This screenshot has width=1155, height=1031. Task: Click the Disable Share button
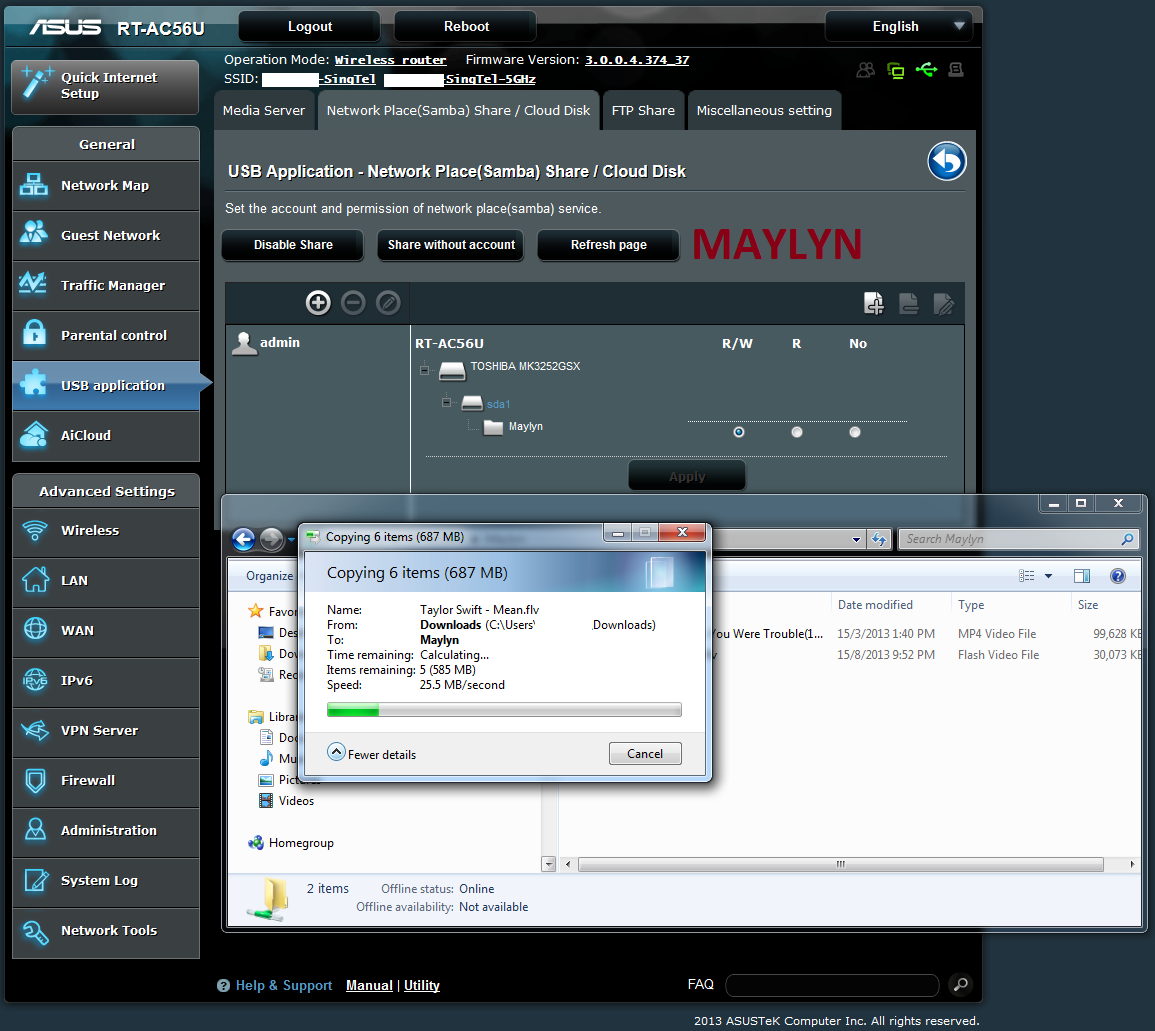tap(293, 245)
